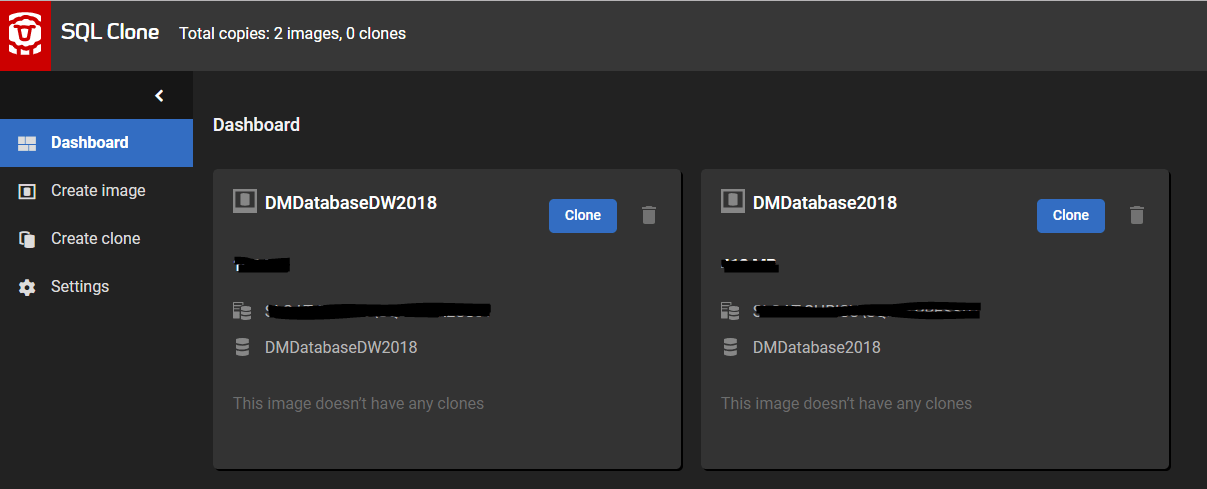Image resolution: width=1207 pixels, height=489 pixels.
Task: Click the database icon in the DMDatabaseDW2018 card
Action: 242,347
